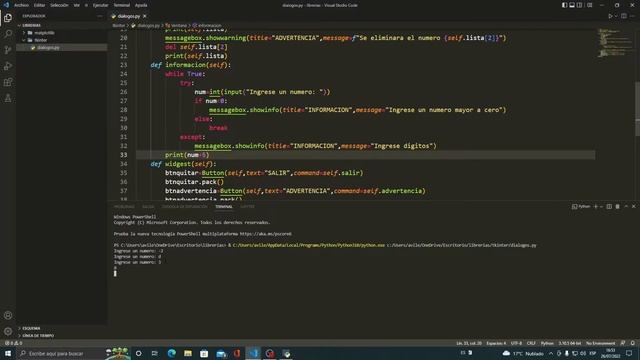Open the Ver menu
The width and height of the screenshot is (640, 360).
tap(77, 5)
